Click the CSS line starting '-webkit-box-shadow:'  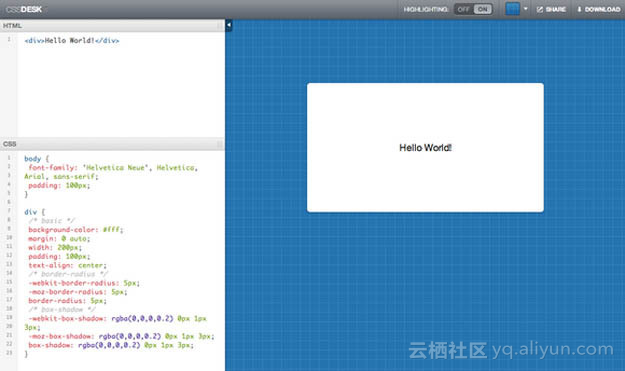117,319
